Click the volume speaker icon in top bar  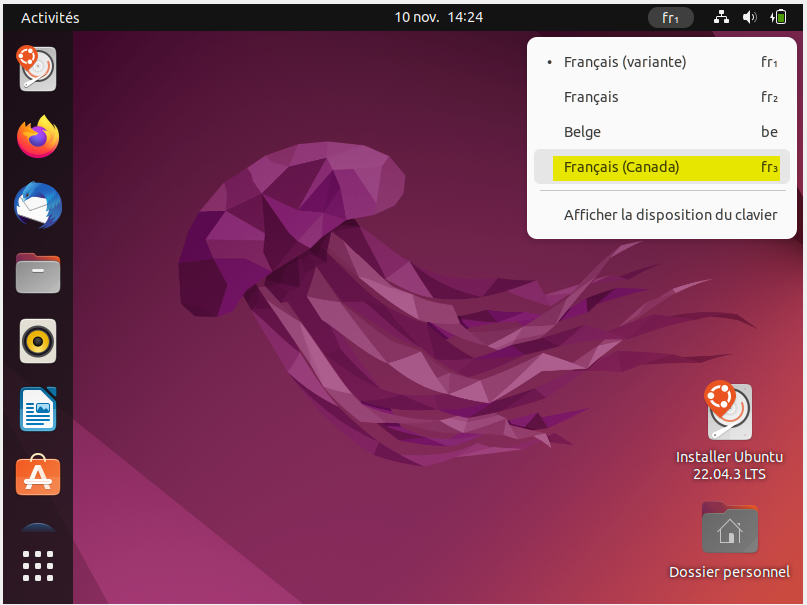tap(750, 17)
